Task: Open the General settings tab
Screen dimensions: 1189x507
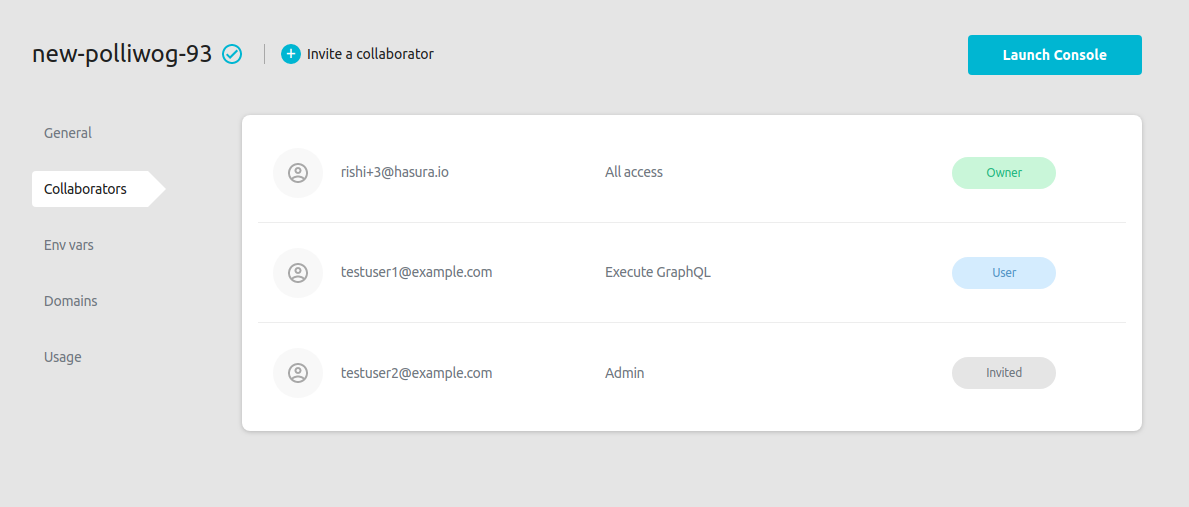Action: coord(68,133)
